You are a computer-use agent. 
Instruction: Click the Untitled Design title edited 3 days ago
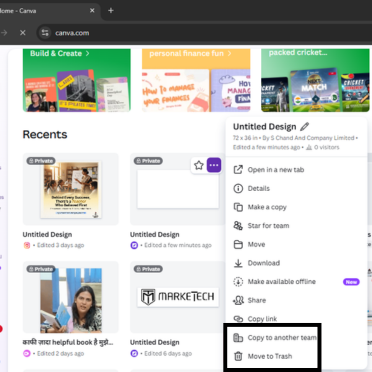coord(47,234)
